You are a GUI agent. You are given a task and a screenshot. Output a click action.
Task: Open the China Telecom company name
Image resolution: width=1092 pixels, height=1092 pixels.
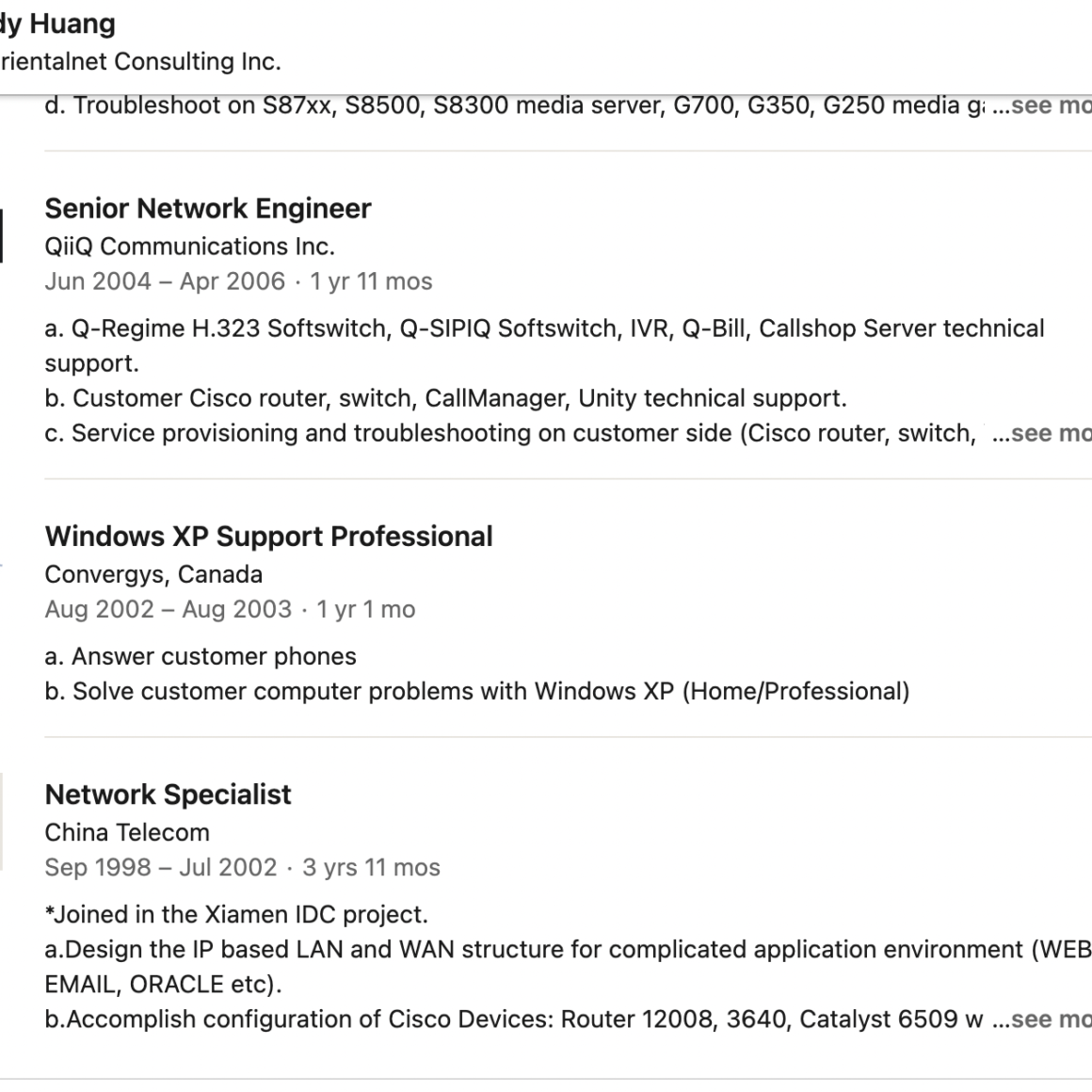coord(127,832)
